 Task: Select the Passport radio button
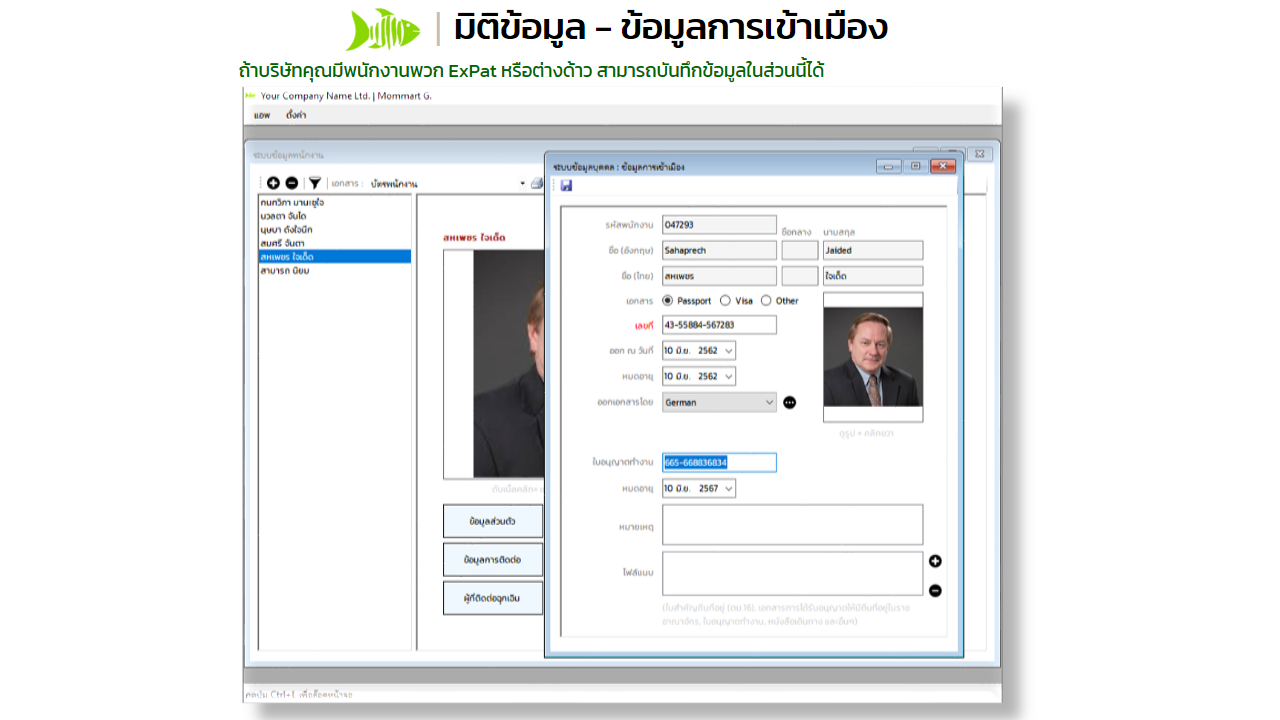coord(668,300)
